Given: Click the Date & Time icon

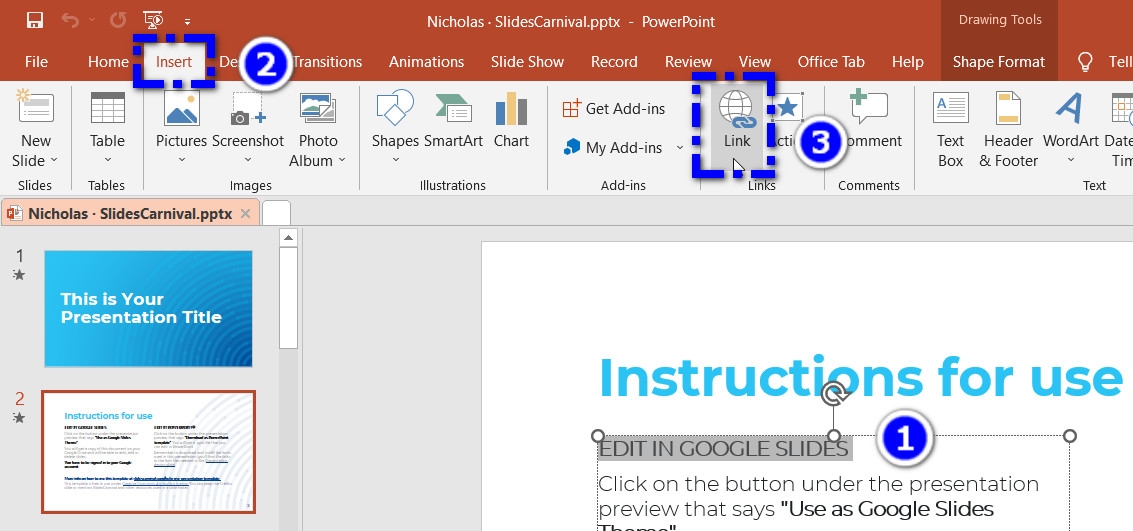Looking at the screenshot, I should click(x=1122, y=108).
